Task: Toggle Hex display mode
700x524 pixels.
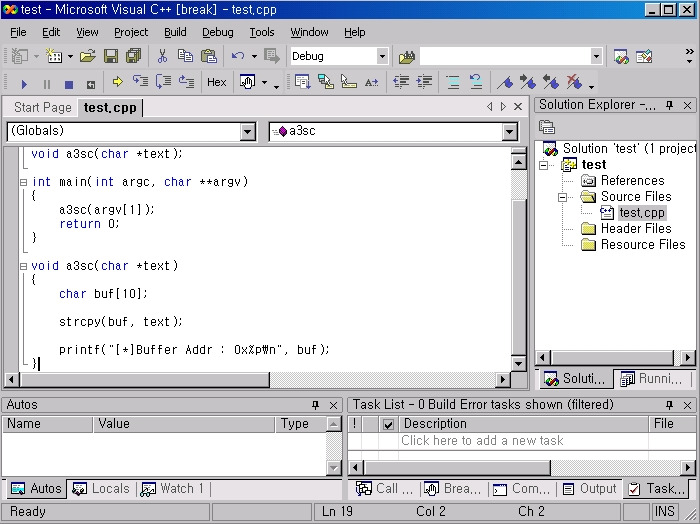Action: tap(217, 82)
